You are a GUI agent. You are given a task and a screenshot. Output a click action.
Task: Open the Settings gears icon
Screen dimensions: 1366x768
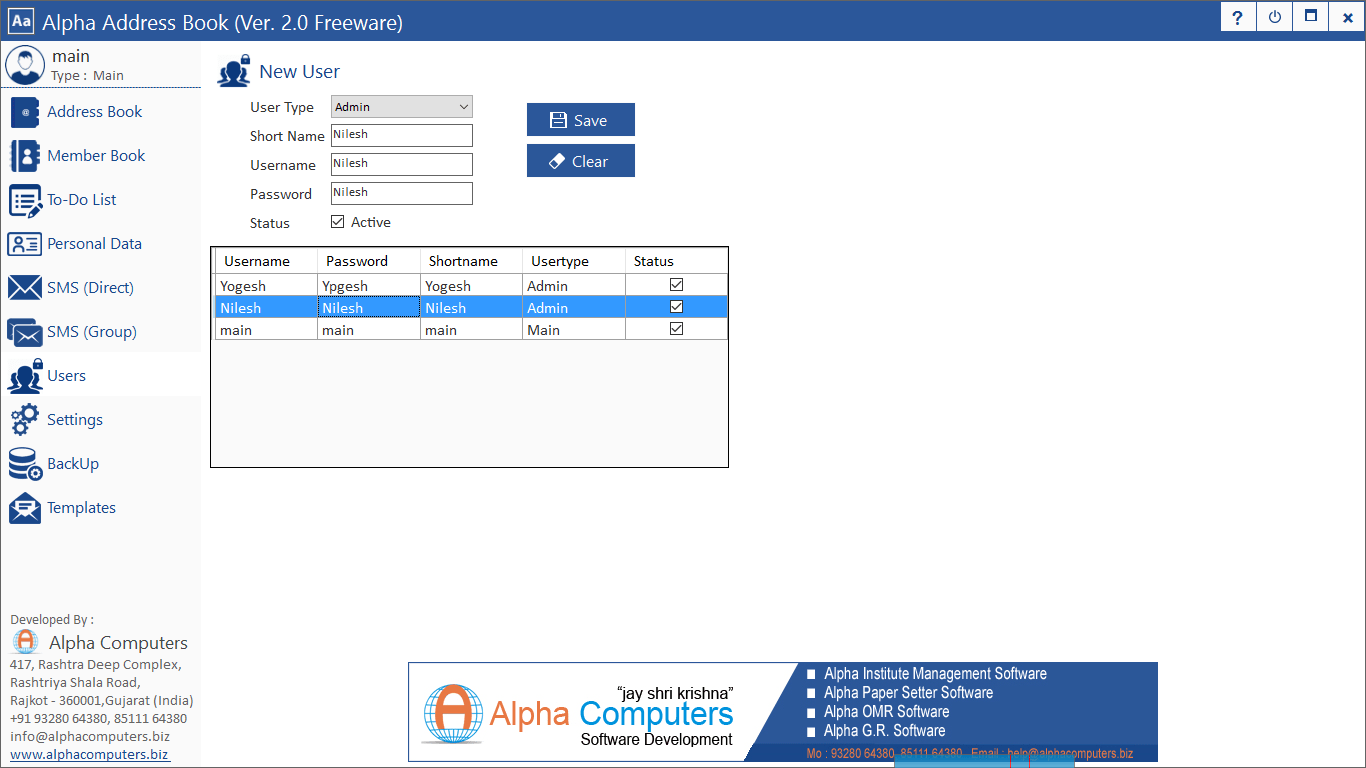[x=25, y=420]
